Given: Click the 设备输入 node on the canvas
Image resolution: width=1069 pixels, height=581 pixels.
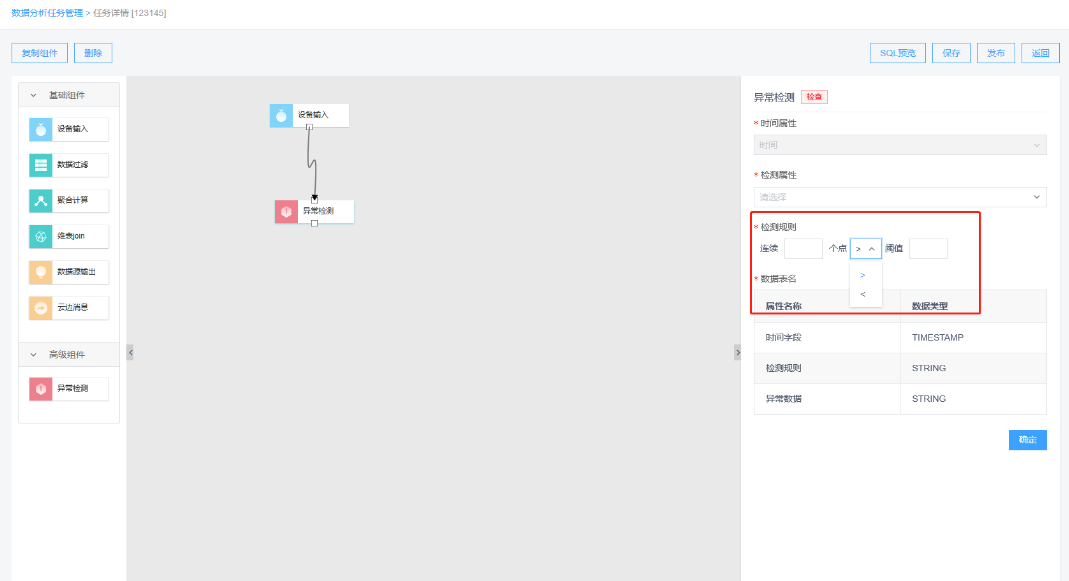Looking at the screenshot, I should pos(310,115).
